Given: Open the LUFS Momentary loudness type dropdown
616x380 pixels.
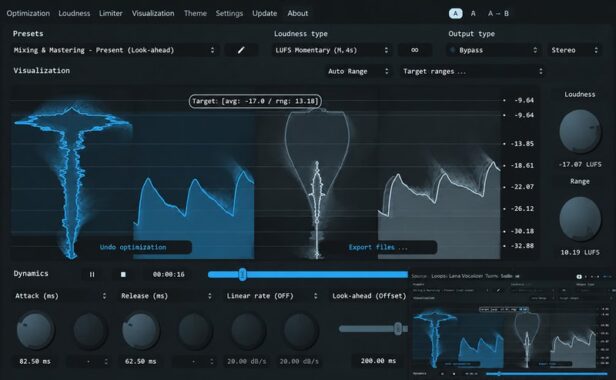Looking at the screenshot, I should 332,50.
